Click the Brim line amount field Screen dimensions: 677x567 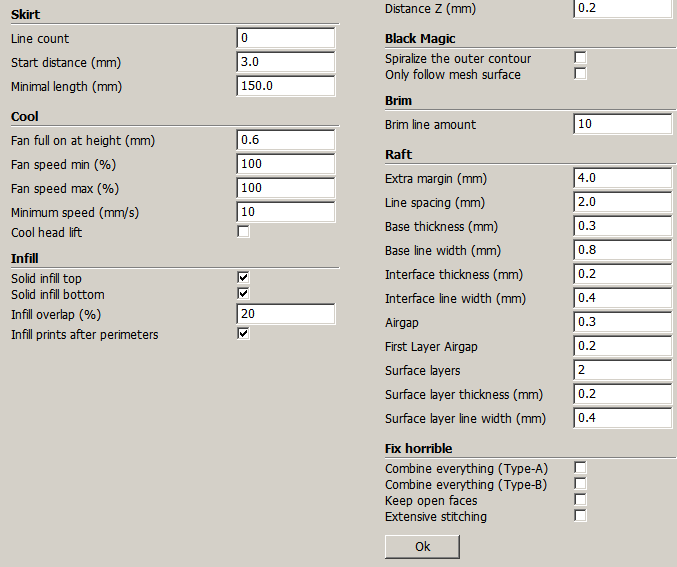(622, 124)
